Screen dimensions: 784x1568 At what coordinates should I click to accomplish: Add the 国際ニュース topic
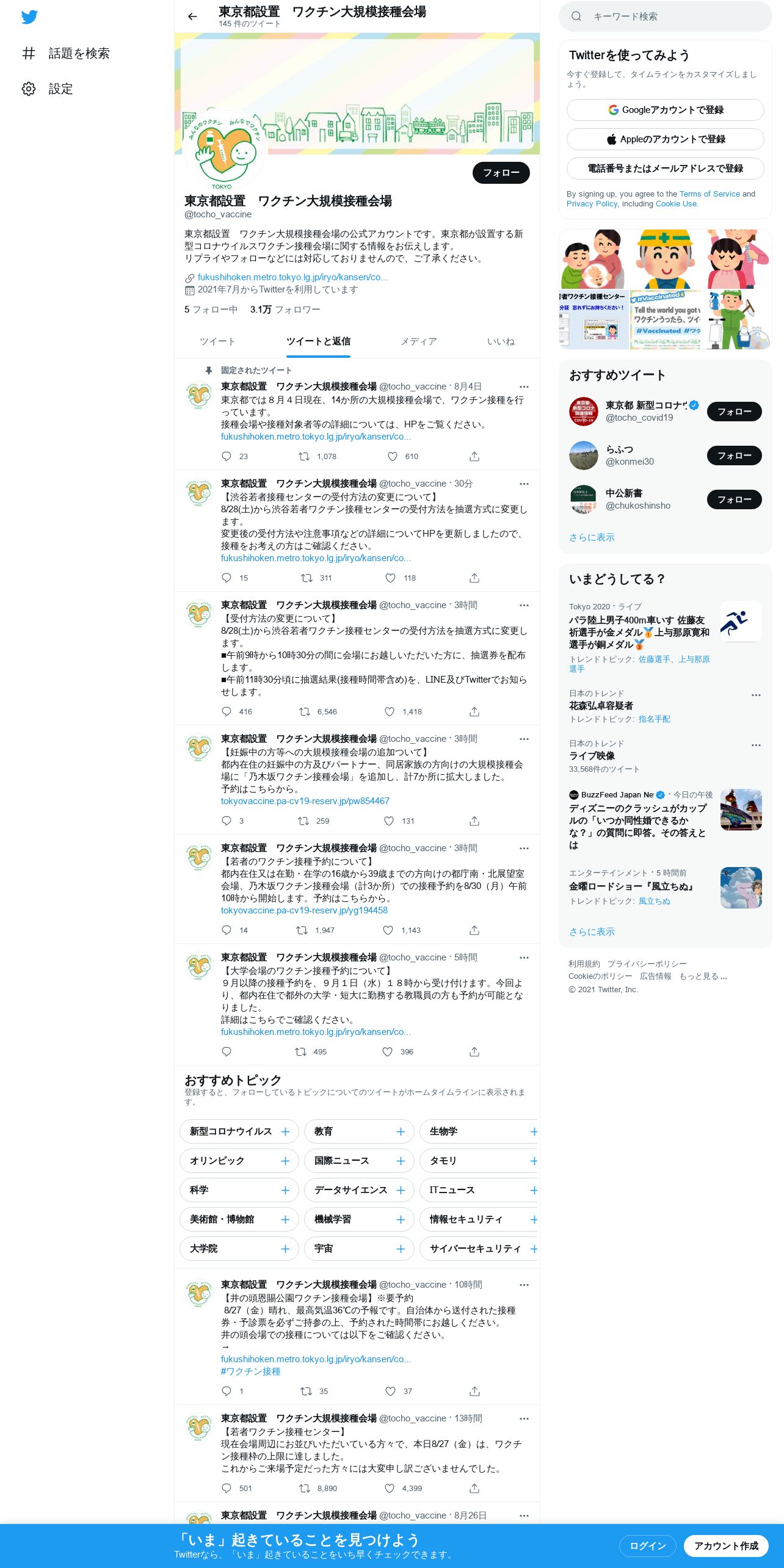coord(401,1161)
